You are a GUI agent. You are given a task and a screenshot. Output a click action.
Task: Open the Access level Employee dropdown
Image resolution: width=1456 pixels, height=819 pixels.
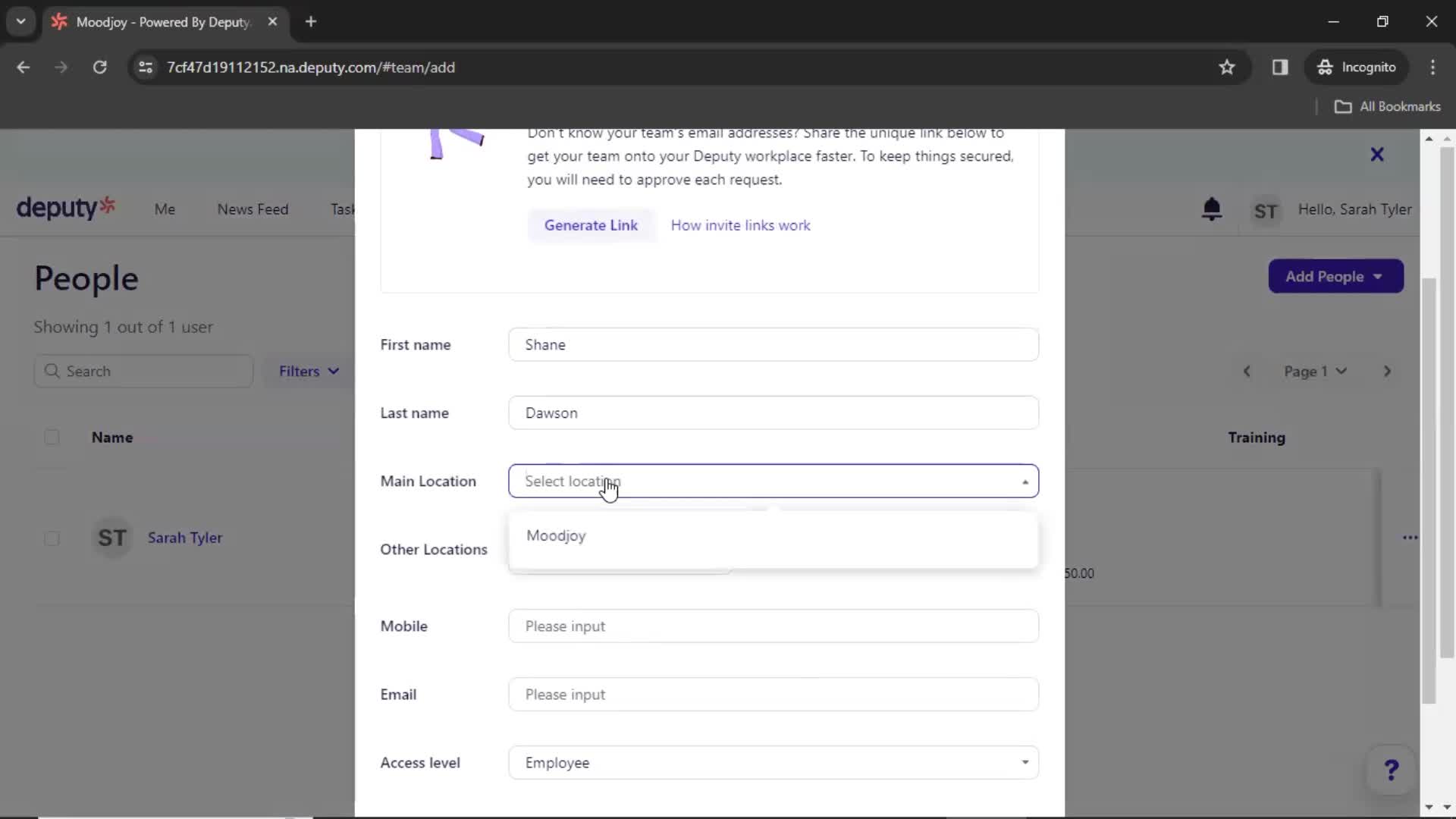[773, 763]
